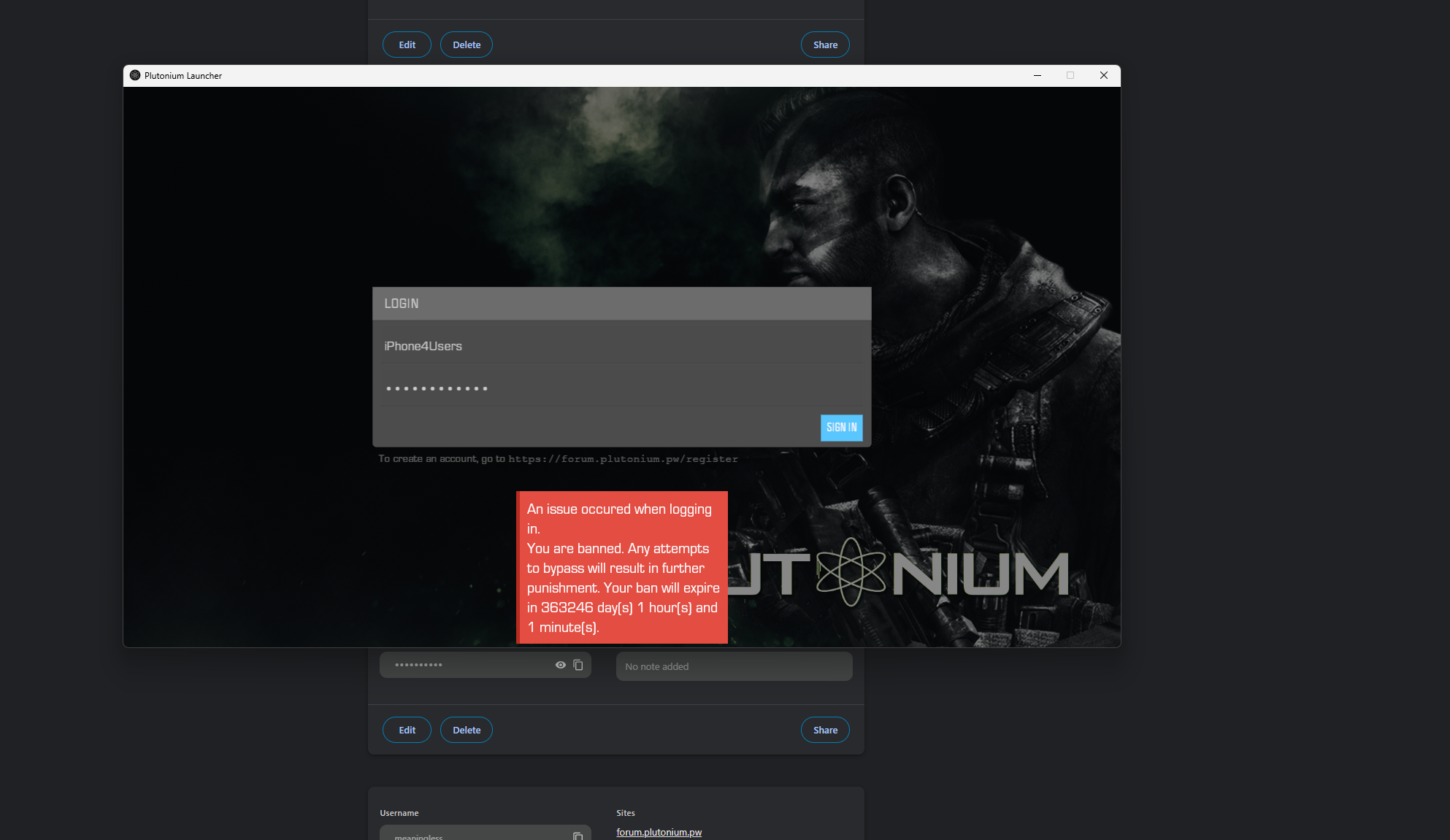Click the 'No note added' note field
1450x840 pixels.
point(734,666)
